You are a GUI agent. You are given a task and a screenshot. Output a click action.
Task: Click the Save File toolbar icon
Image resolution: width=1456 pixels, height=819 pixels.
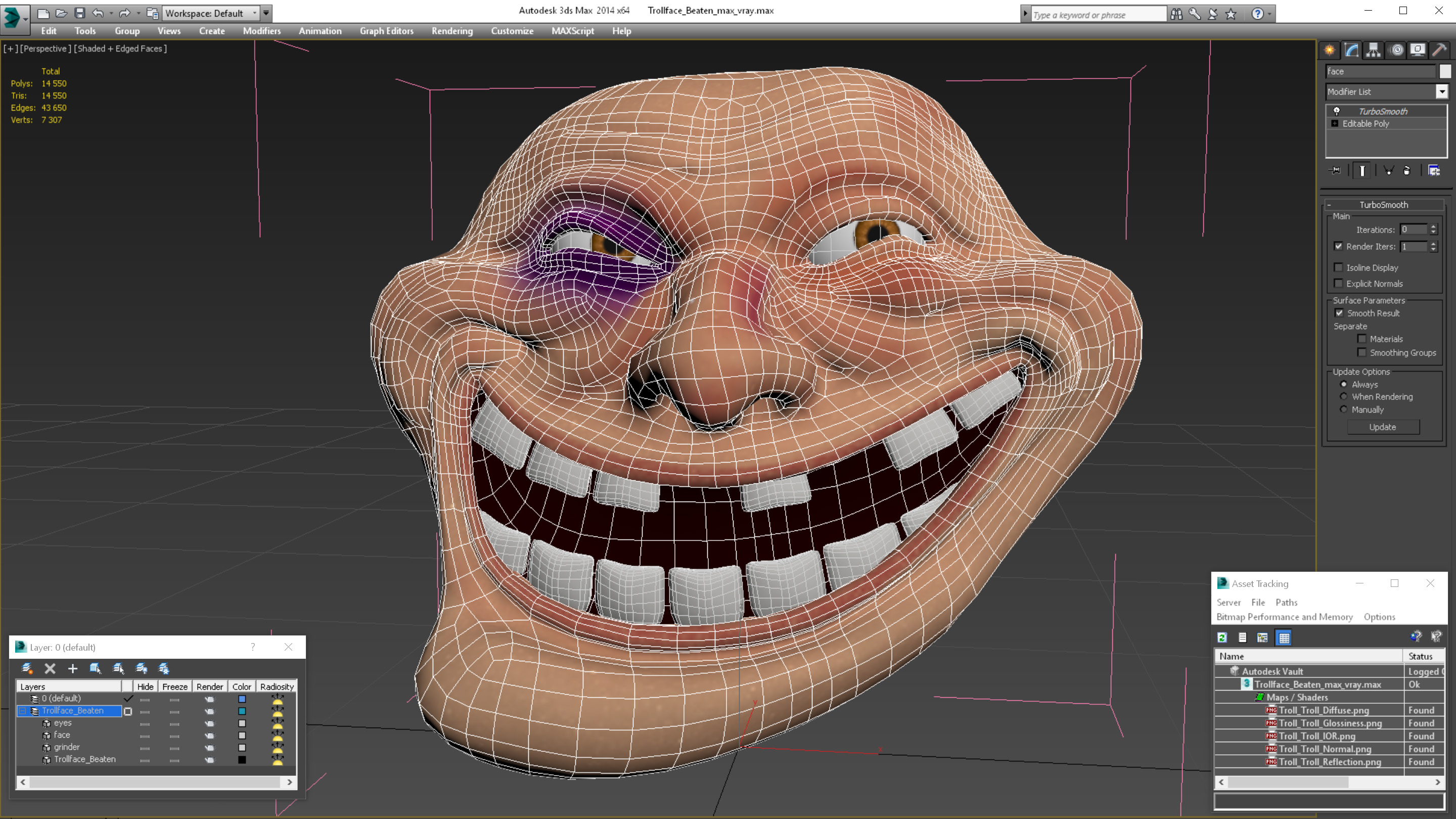click(80, 13)
